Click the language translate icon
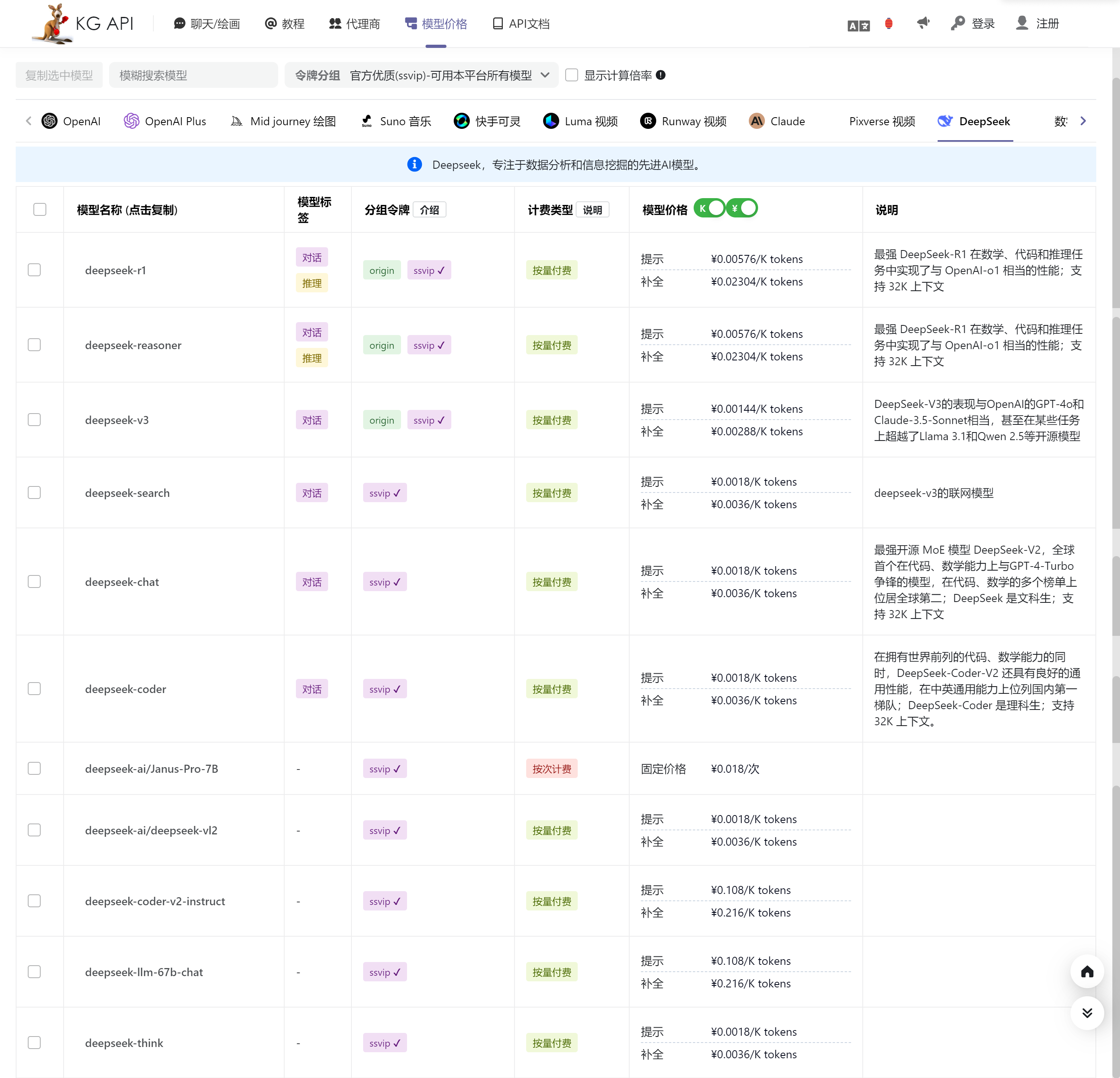Image resolution: width=1120 pixels, height=1078 pixels. pyautogui.click(x=858, y=25)
